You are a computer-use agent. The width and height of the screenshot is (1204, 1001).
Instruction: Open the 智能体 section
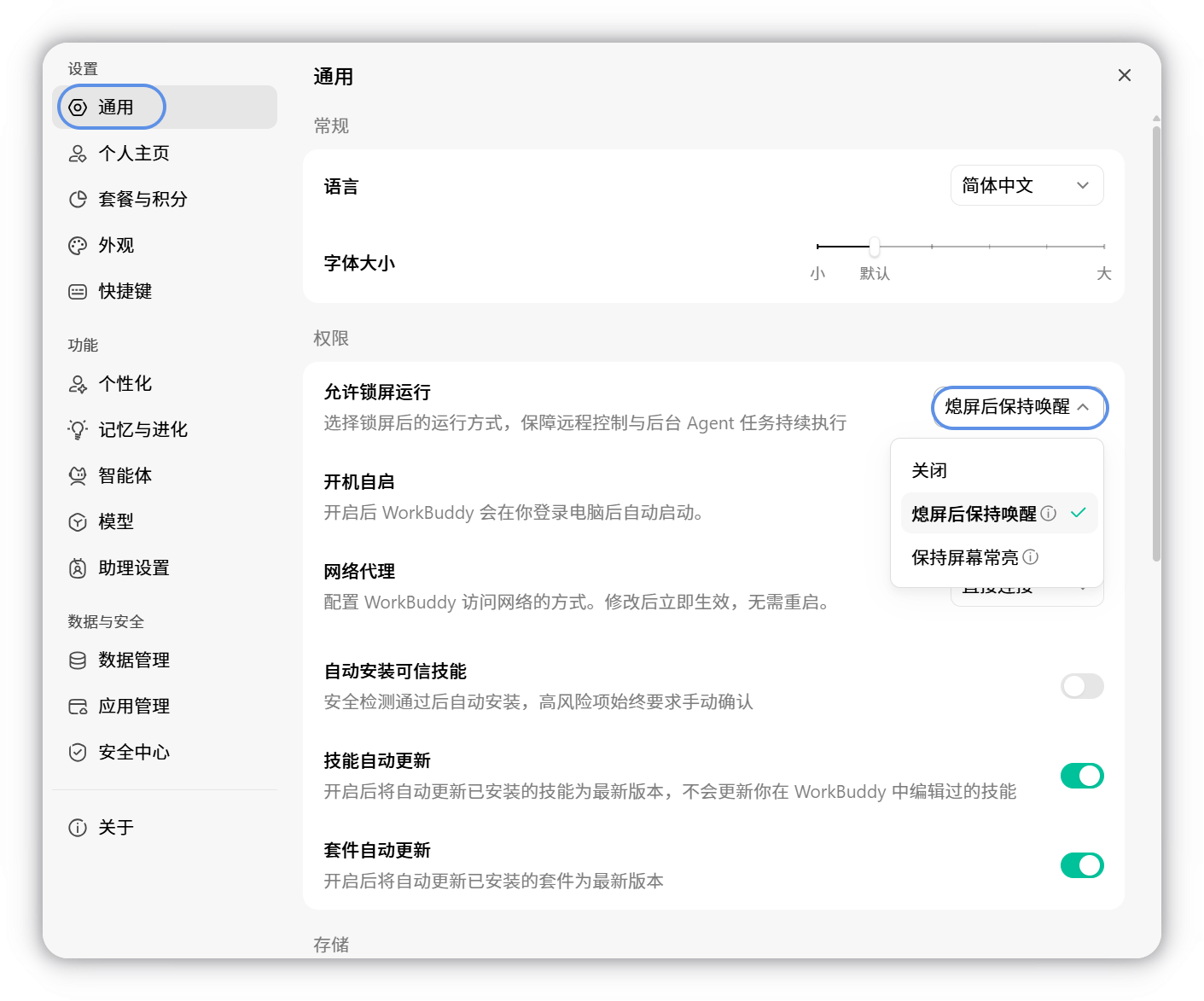[165, 476]
